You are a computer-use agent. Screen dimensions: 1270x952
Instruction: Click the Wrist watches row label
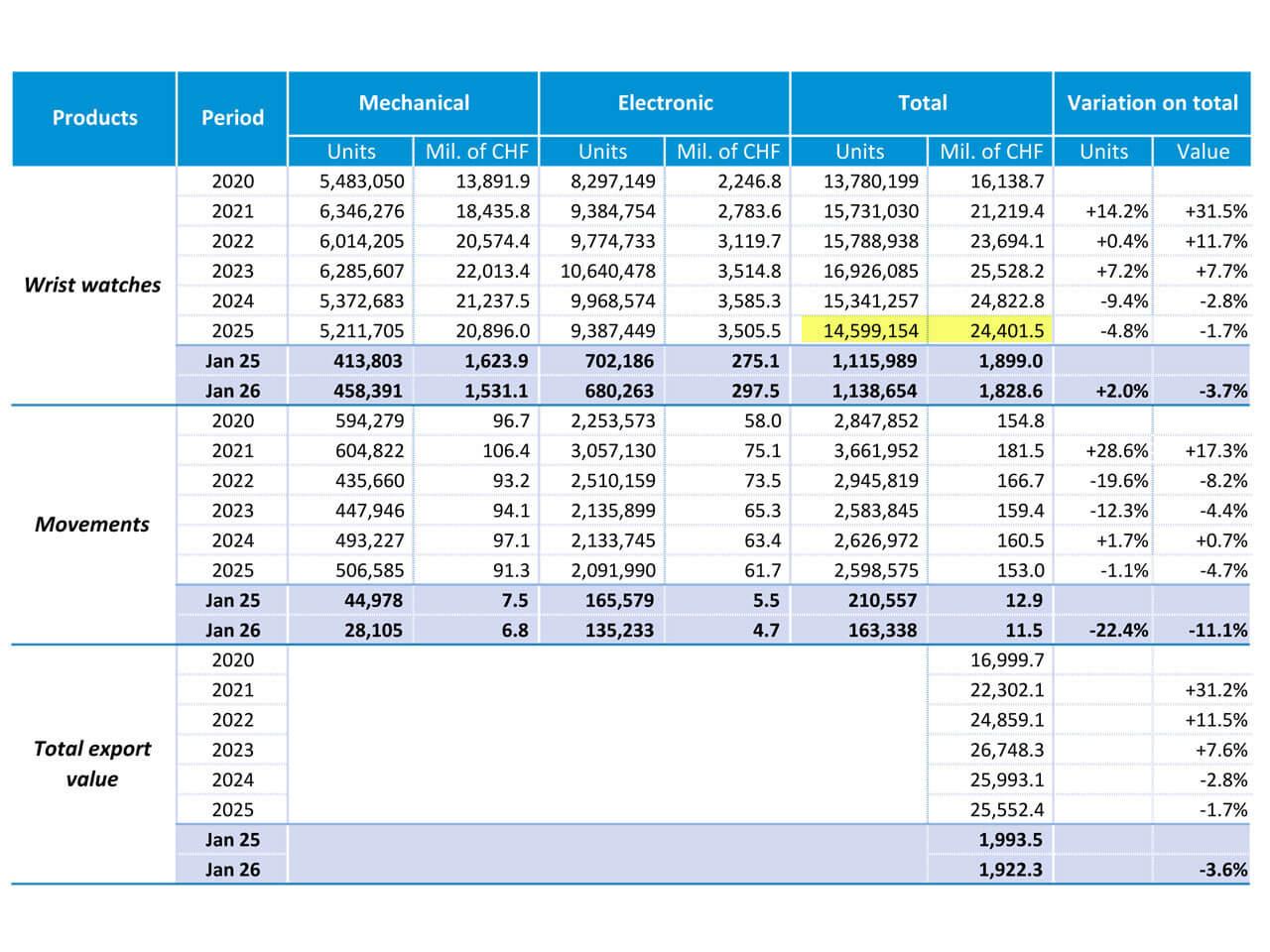click(x=92, y=286)
